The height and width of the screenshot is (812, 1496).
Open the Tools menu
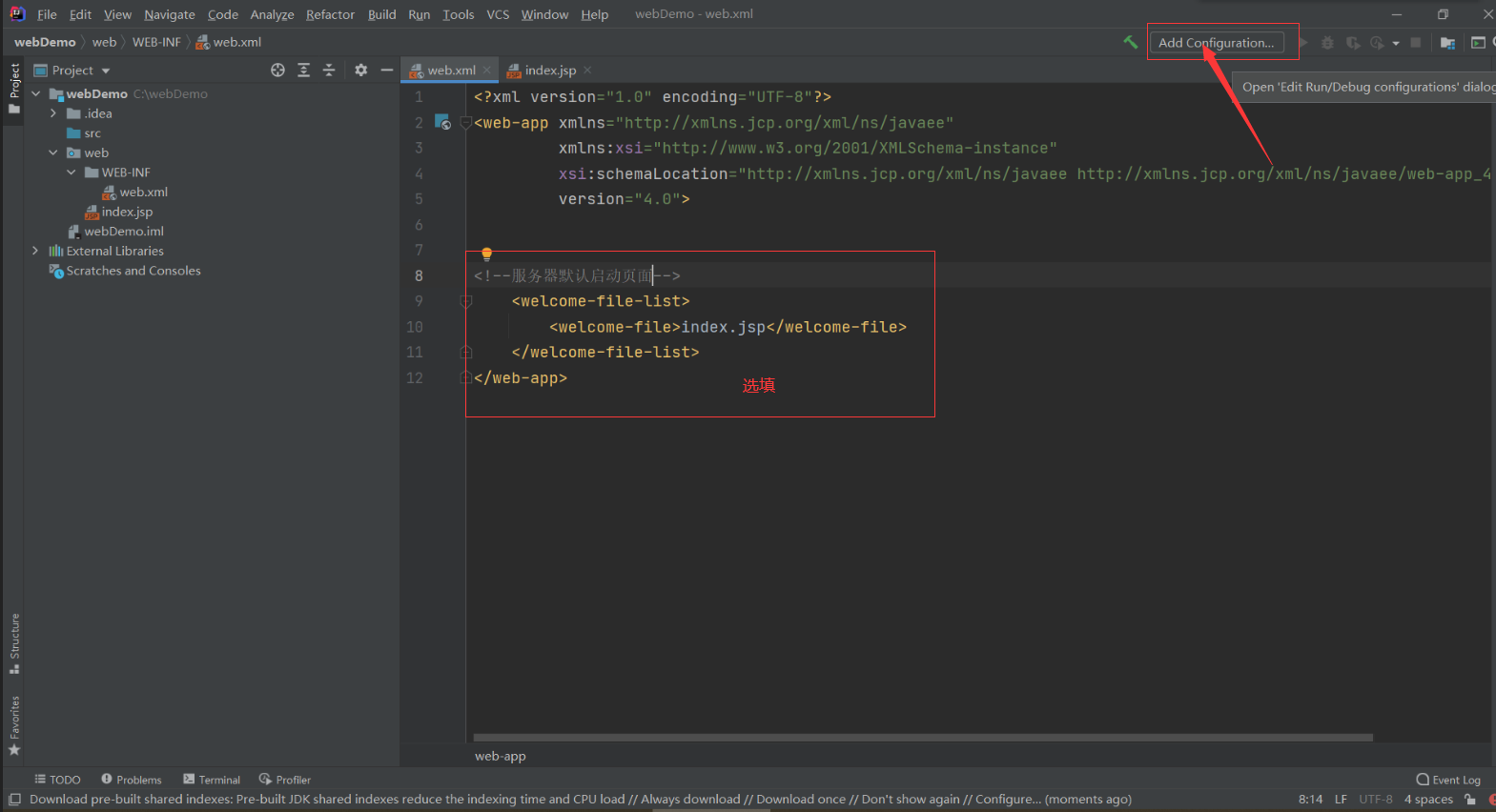458,14
